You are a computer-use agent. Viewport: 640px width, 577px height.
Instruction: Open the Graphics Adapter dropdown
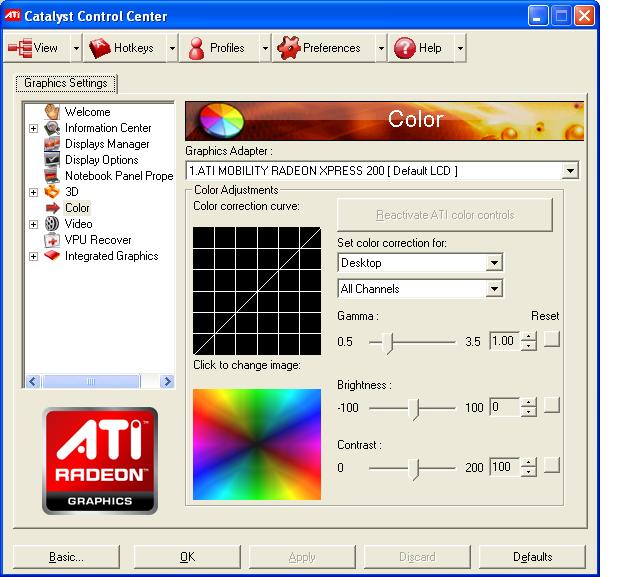[x=570, y=171]
